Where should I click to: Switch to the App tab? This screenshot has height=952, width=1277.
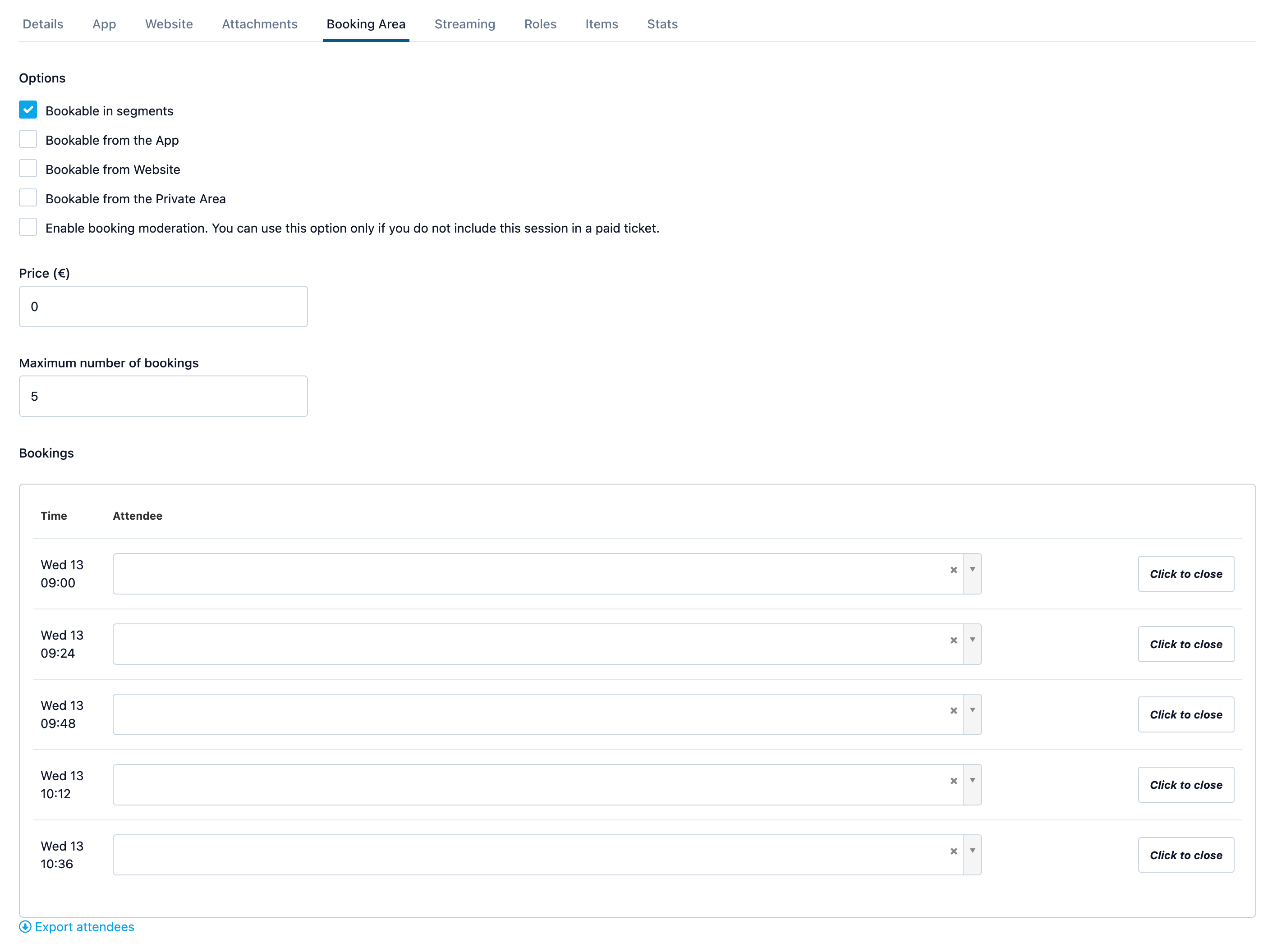pos(104,24)
